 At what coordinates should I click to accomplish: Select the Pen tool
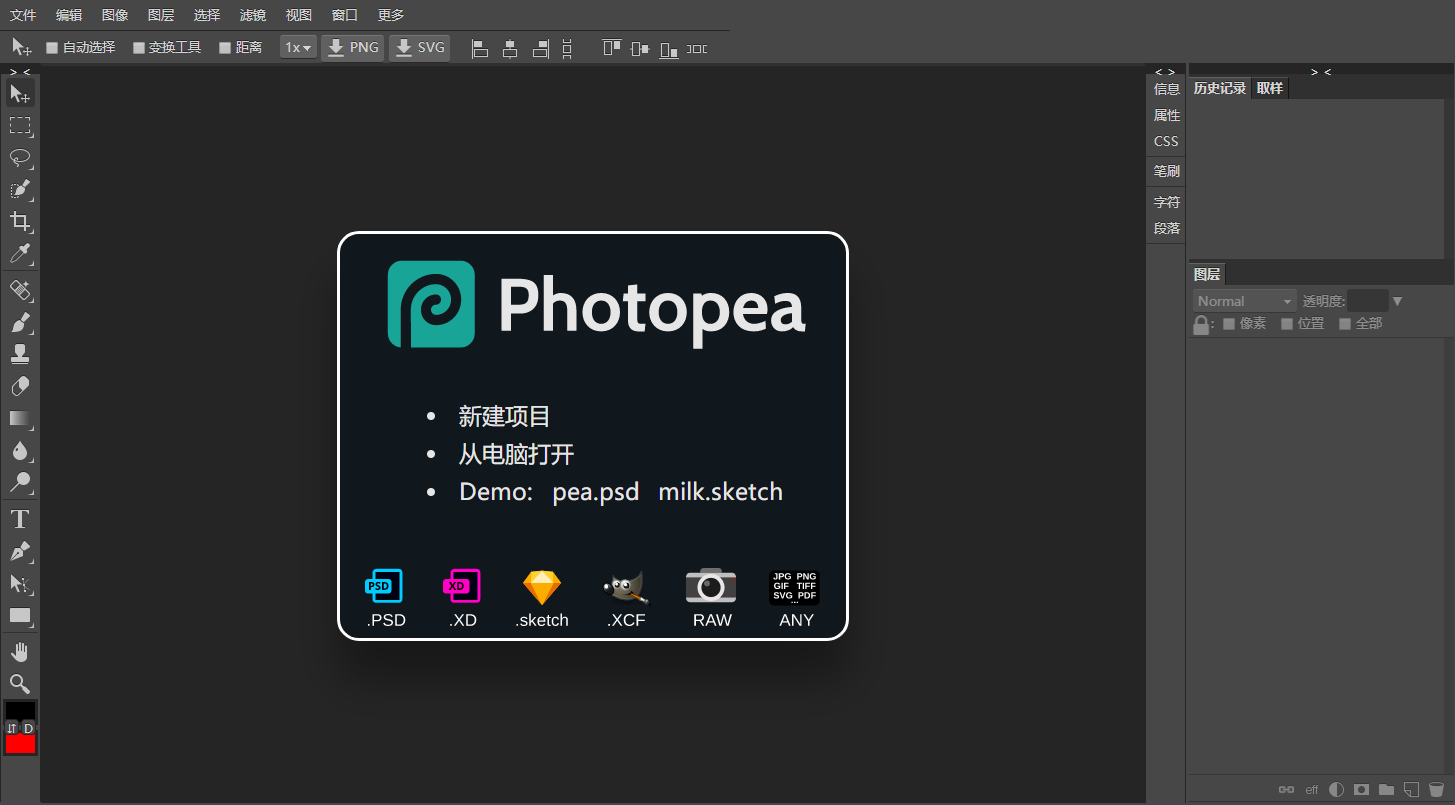pos(20,551)
